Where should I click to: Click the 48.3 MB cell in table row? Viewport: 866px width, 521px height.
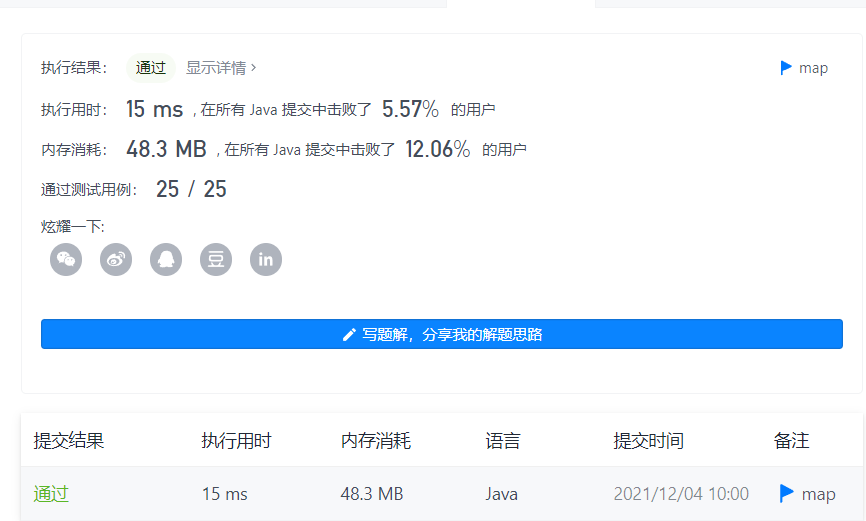(x=372, y=493)
